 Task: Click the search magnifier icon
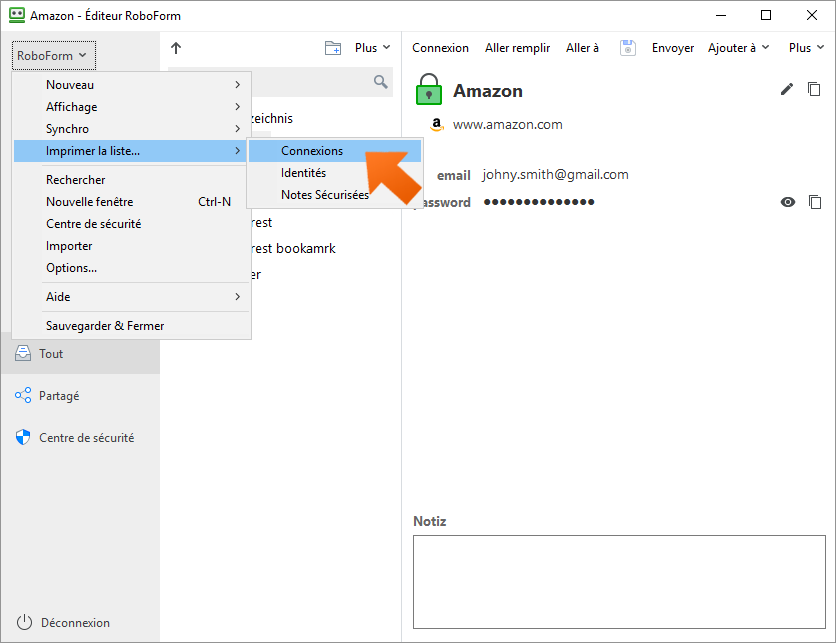(381, 82)
